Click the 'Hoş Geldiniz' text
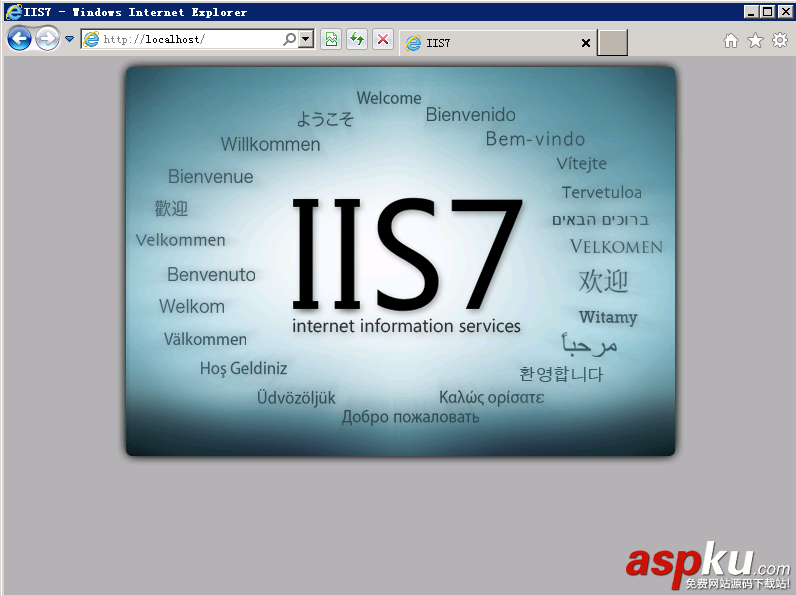The height and width of the screenshot is (596, 796). click(x=244, y=368)
